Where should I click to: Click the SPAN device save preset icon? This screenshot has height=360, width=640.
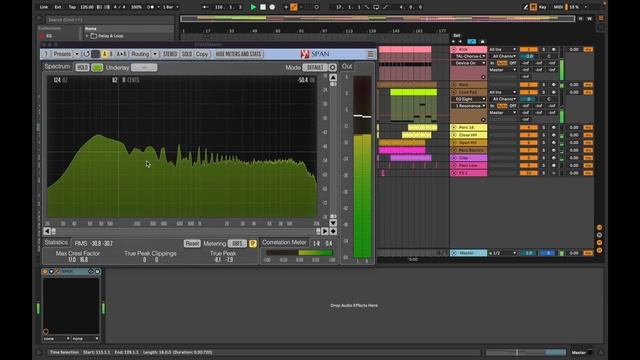pyautogui.click(x=98, y=271)
